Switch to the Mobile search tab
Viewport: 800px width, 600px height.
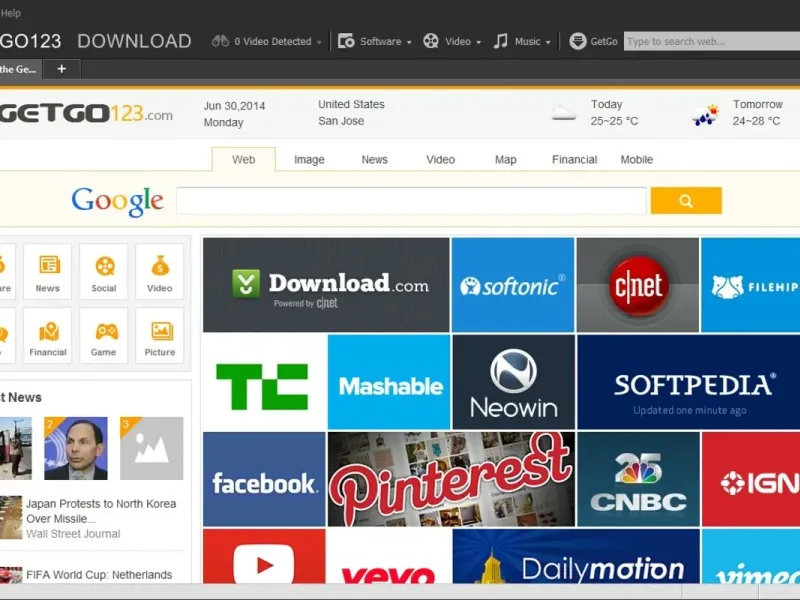pos(637,160)
